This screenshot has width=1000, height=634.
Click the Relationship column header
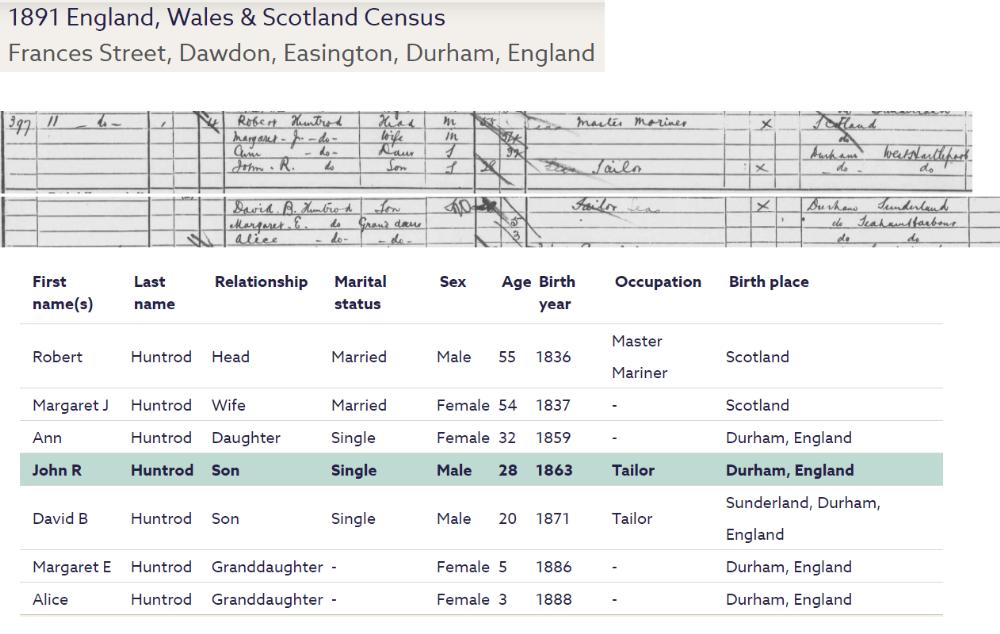coord(261,282)
